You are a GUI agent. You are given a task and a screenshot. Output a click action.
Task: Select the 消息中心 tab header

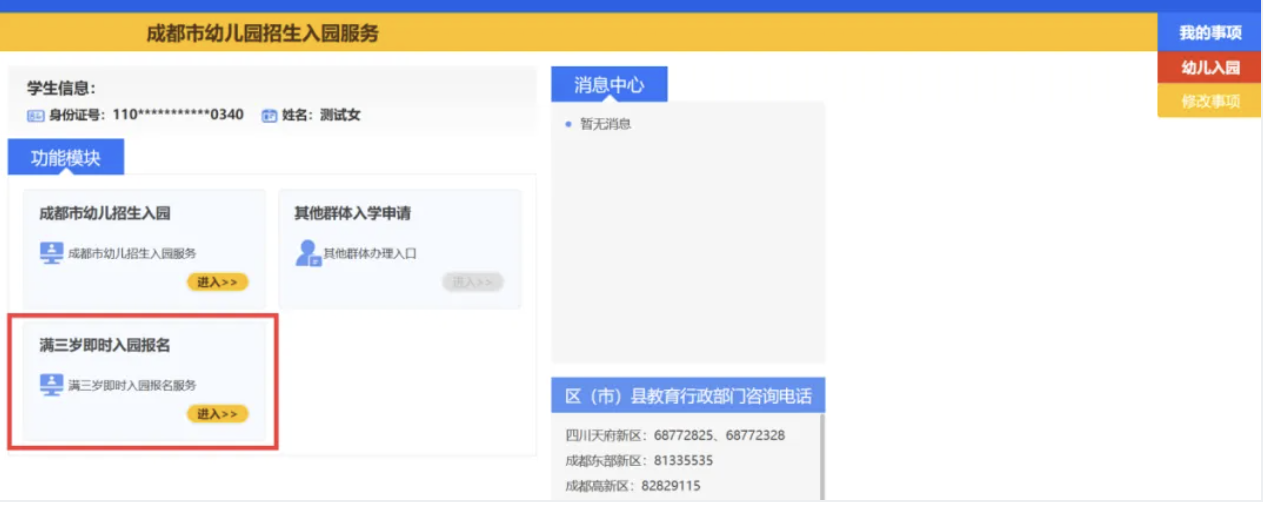tap(608, 85)
